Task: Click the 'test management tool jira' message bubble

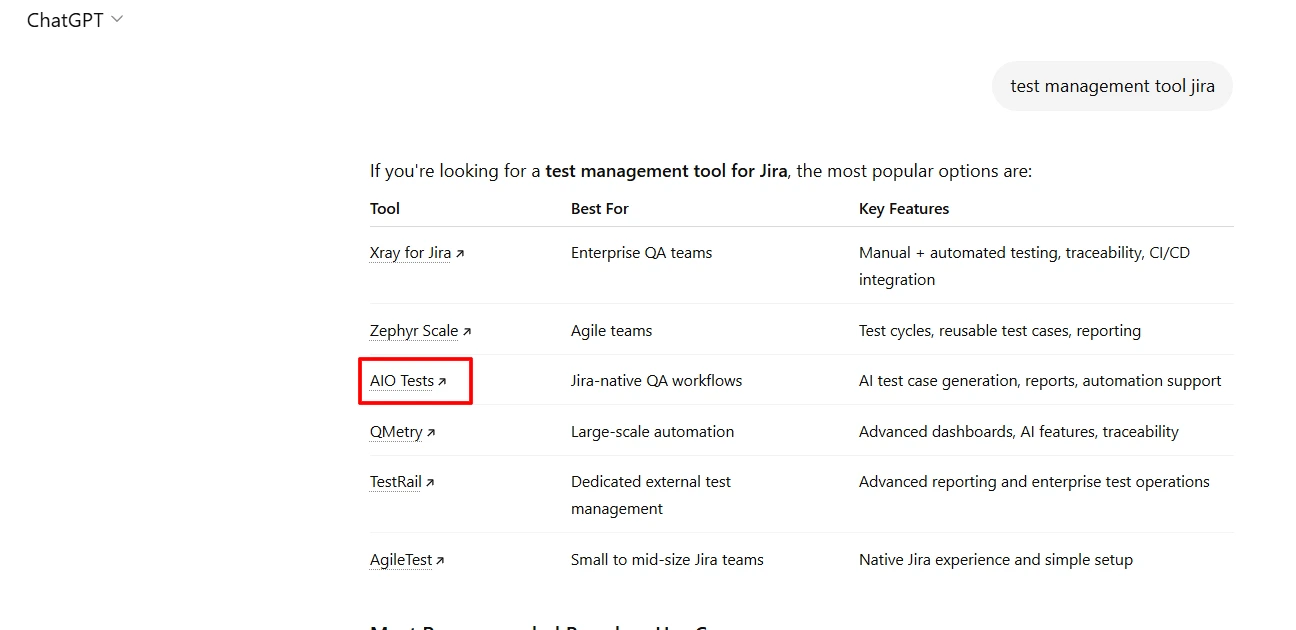Action: click(x=1112, y=86)
